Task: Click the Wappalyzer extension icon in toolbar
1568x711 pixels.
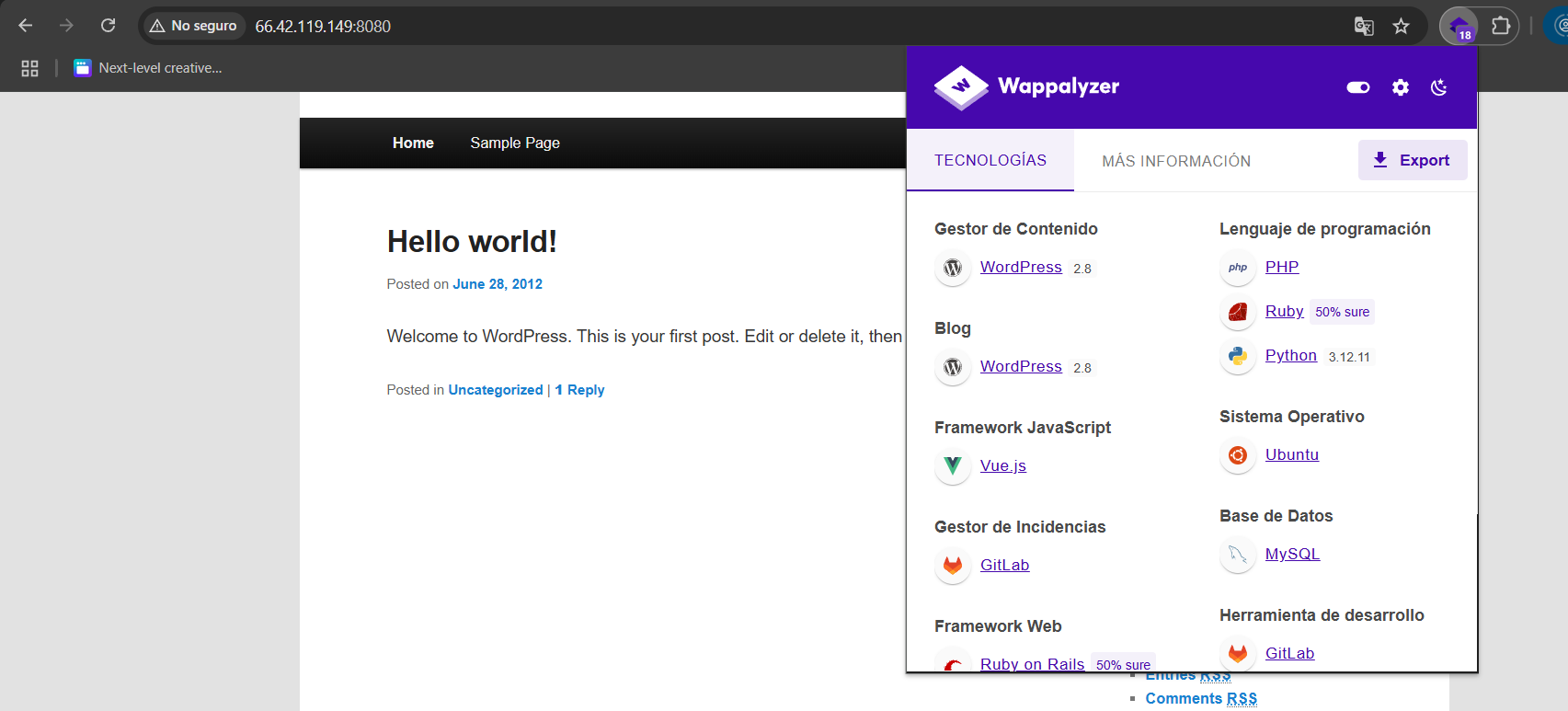Action: (1459, 26)
